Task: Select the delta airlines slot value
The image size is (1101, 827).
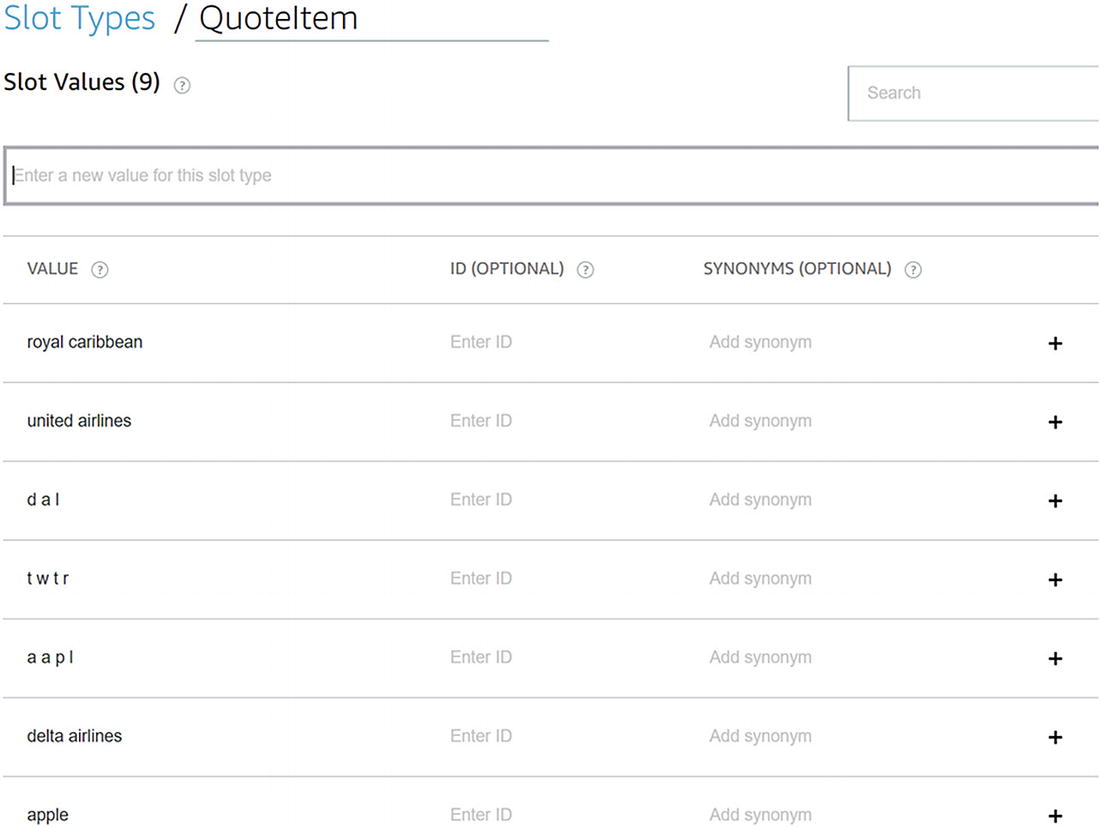Action: [75, 736]
